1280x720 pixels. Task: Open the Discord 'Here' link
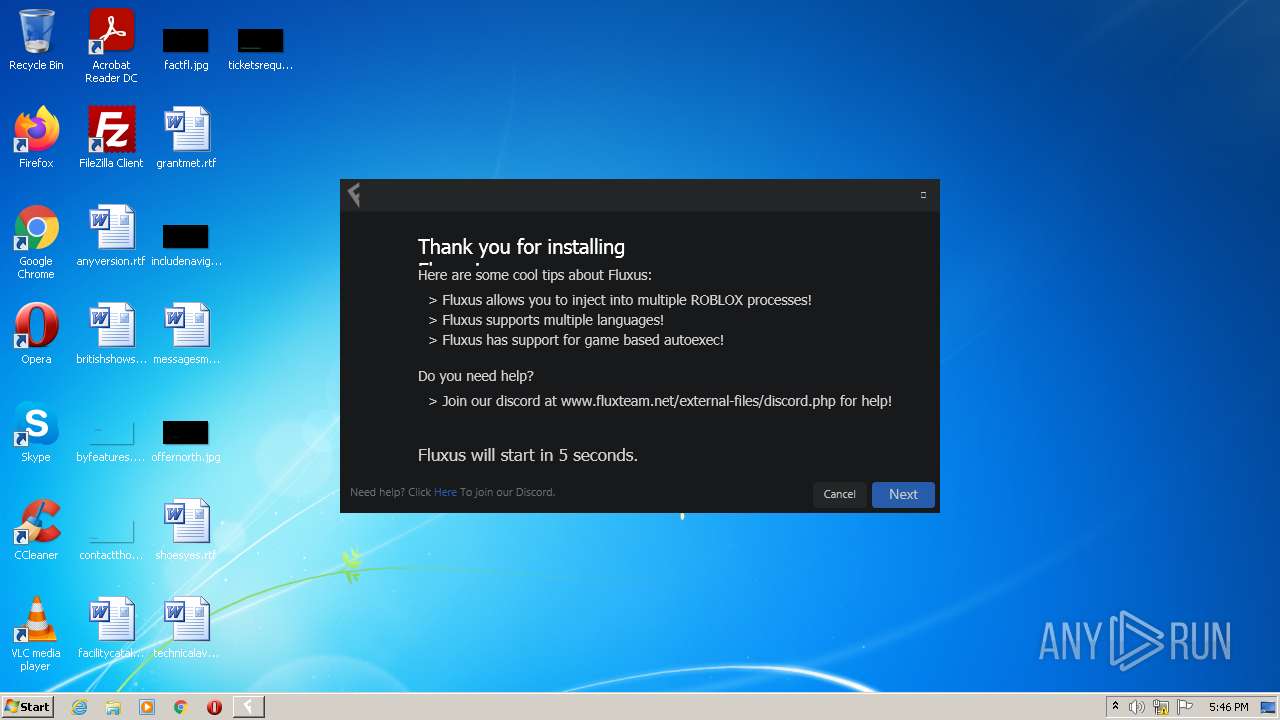(x=445, y=492)
